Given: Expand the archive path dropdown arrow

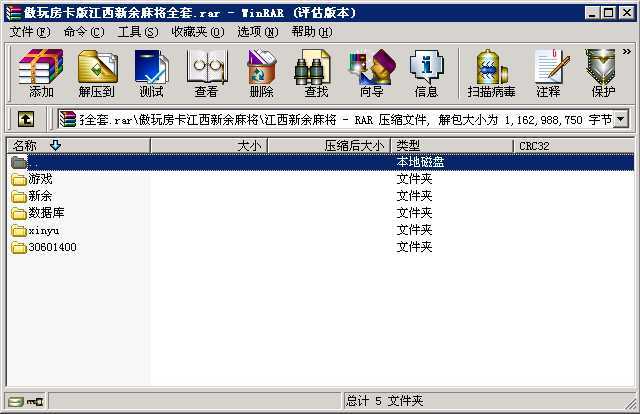Looking at the screenshot, I should [x=621, y=119].
